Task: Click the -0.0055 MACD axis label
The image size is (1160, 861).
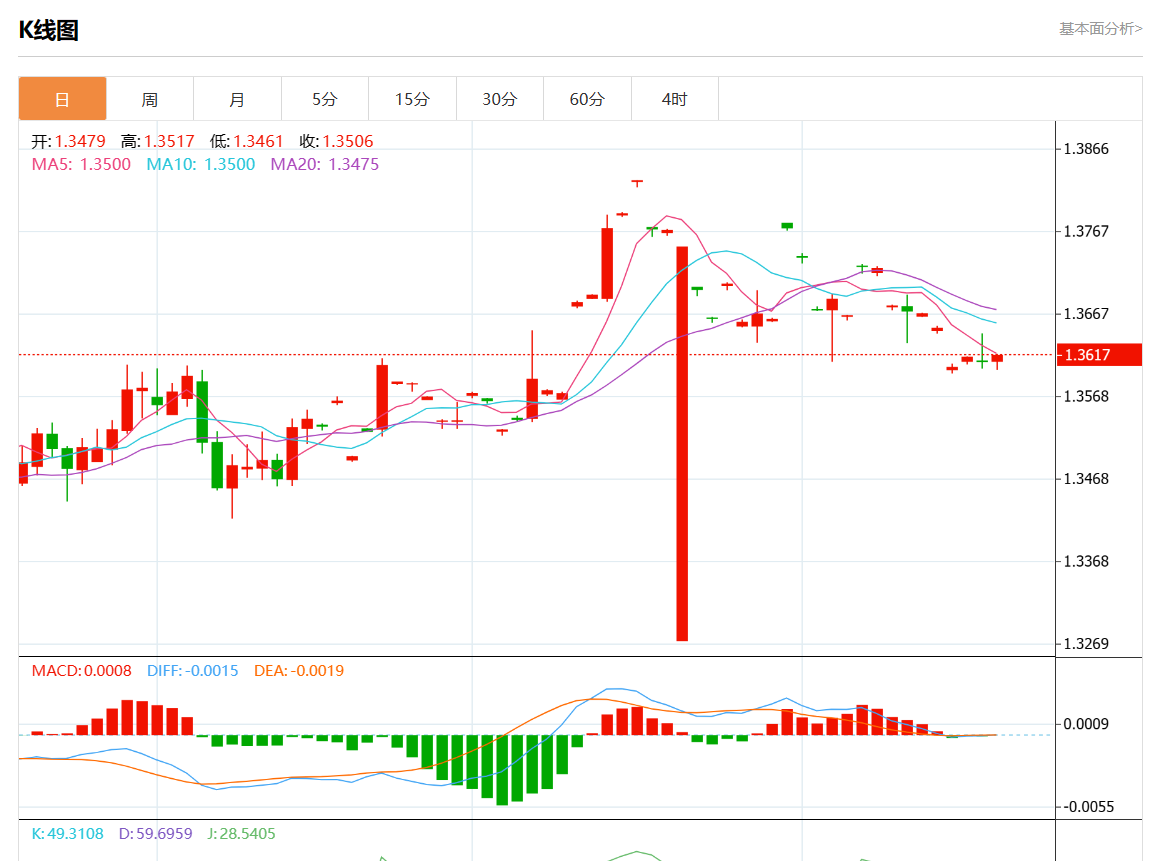Action: pos(1088,807)
